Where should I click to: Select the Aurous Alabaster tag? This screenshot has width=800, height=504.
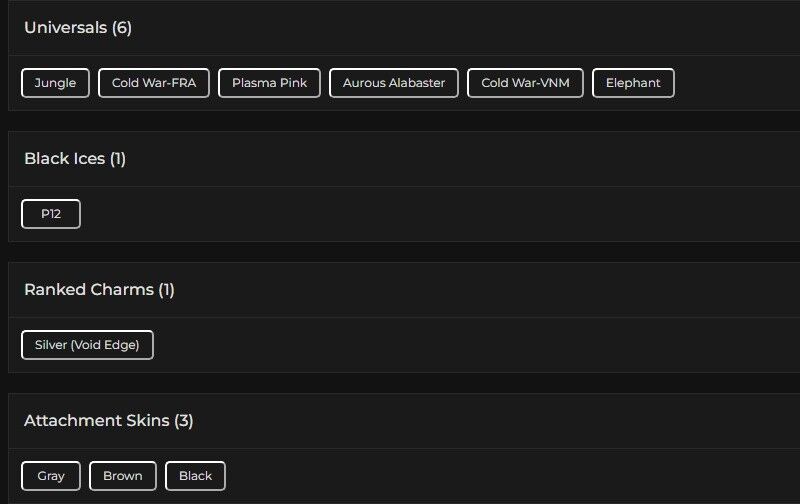point(394,83)
